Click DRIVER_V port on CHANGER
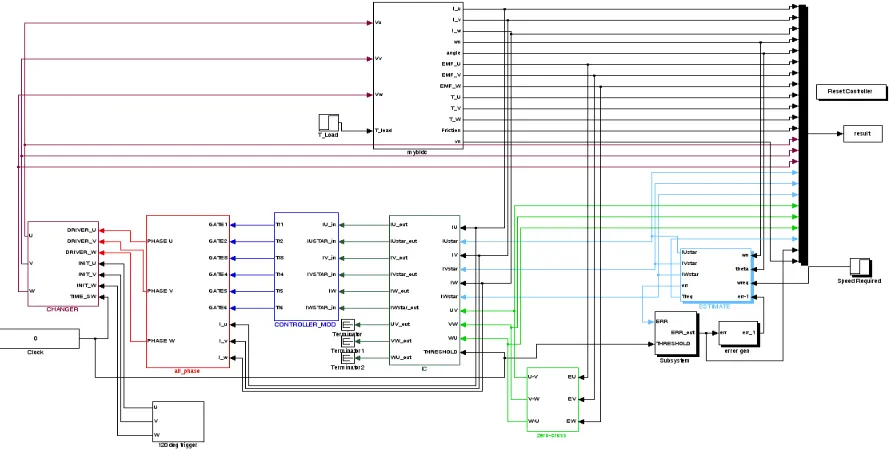Image resolution: width=890 pixels, height=450 pixels. tap(82, 241)
